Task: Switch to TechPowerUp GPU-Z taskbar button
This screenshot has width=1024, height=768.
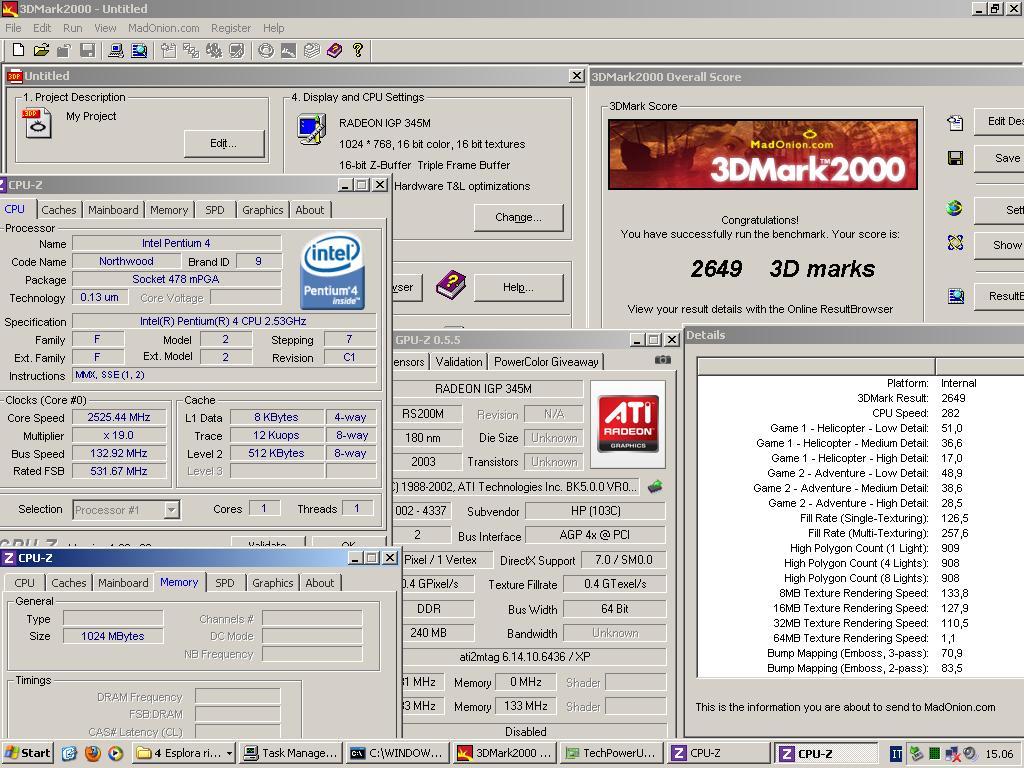Action: point(612,753)
